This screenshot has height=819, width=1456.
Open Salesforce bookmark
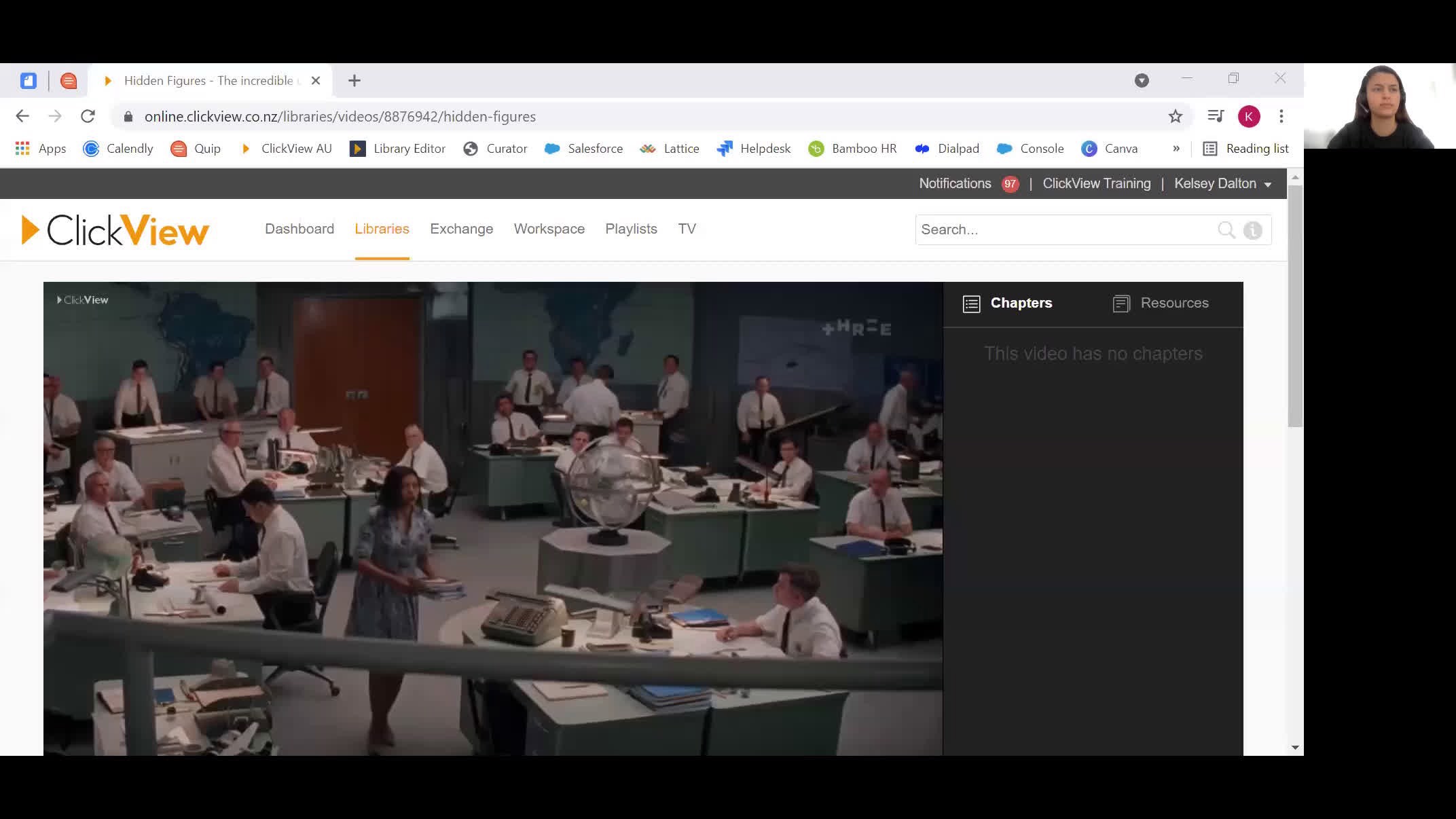click(x=583, y=149)
